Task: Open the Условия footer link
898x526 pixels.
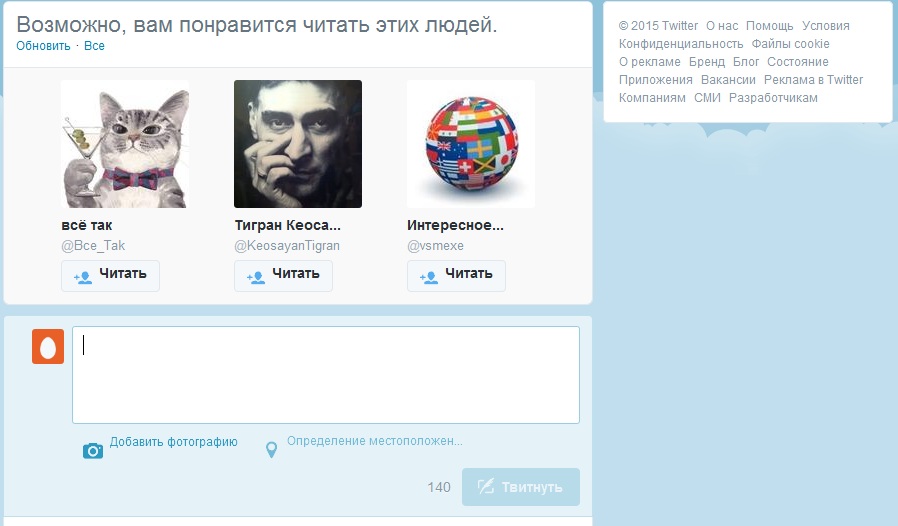Action: (825, 26)
